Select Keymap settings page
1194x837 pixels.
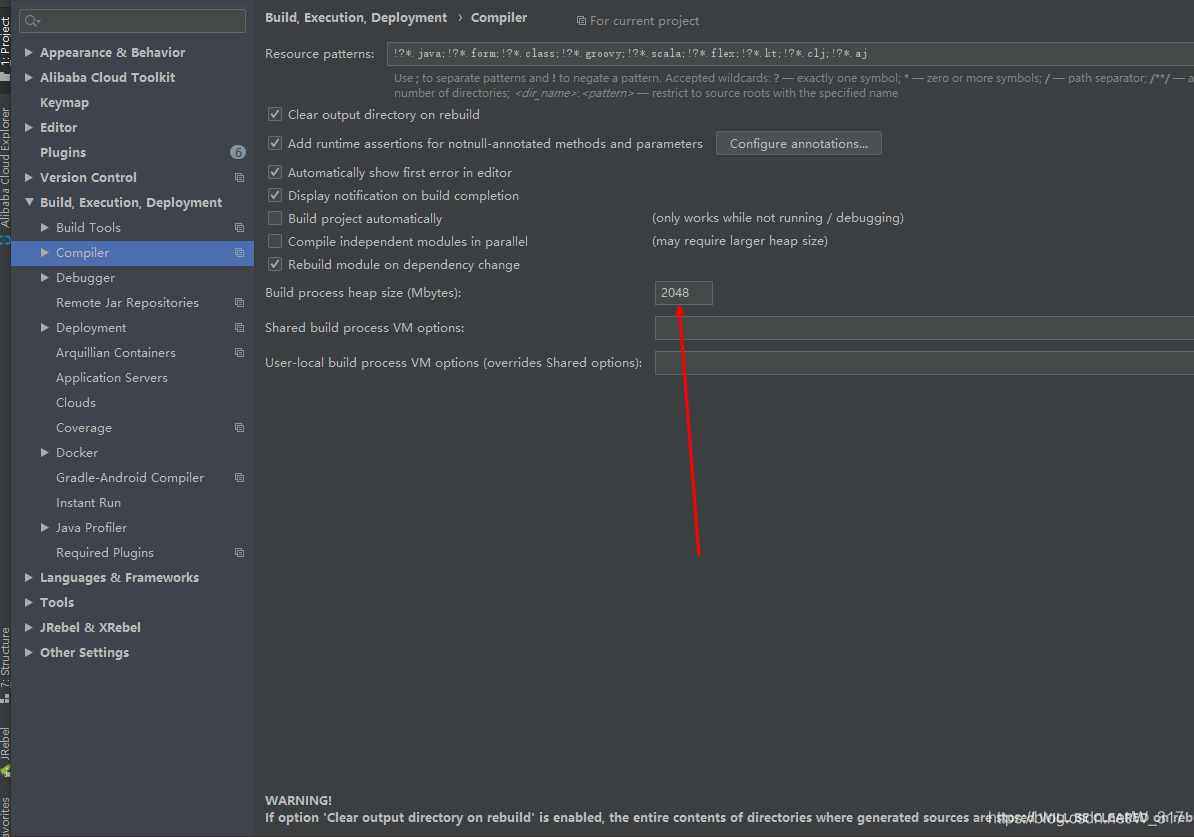(64, 103)
